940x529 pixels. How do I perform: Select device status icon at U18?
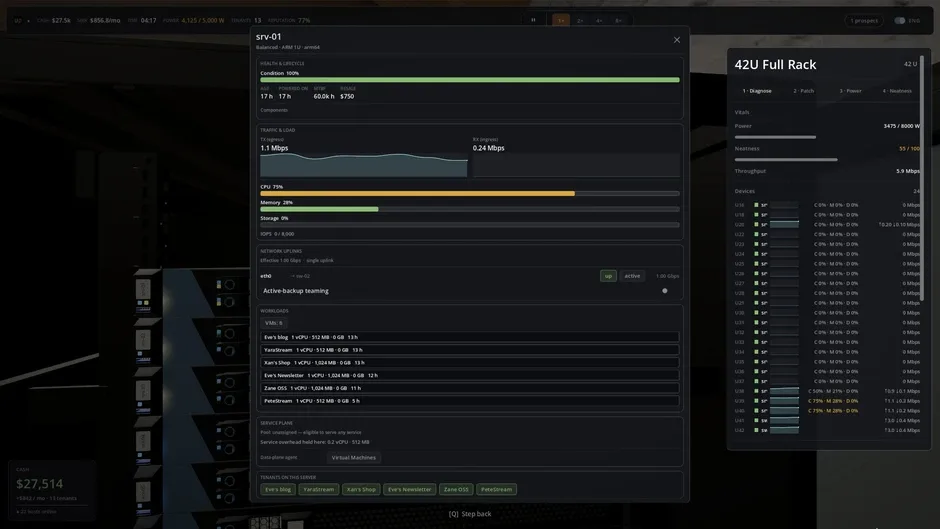pyautogui.click(x=756, y=215)
